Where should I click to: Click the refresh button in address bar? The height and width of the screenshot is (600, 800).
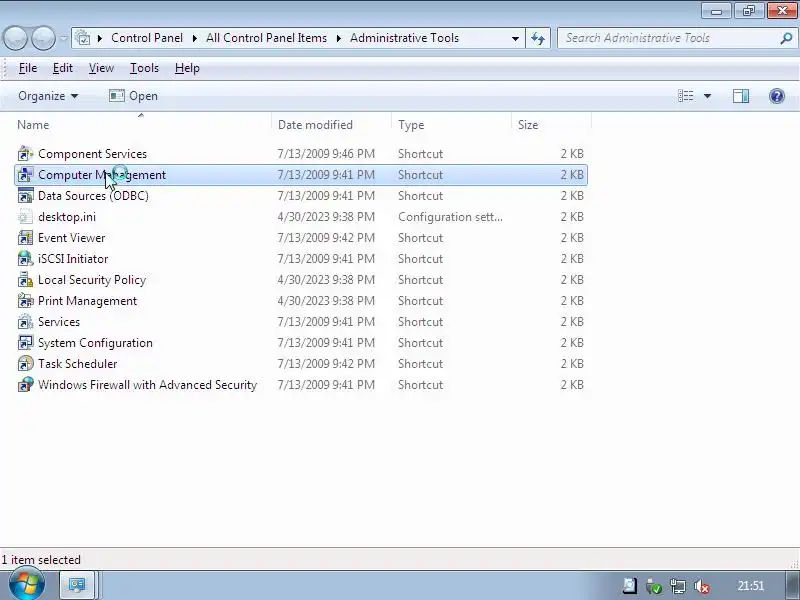pyautogui.click(x=538, y=38)
